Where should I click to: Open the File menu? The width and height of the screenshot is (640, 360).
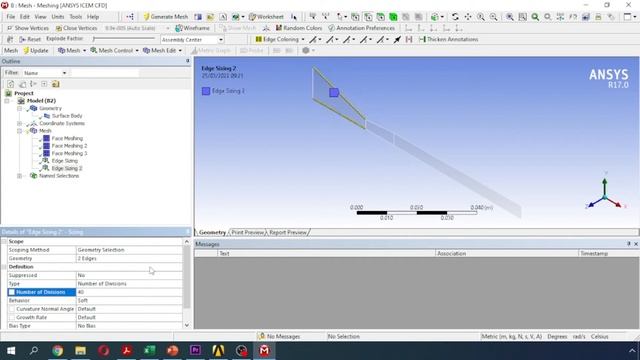tap(11, 17)
